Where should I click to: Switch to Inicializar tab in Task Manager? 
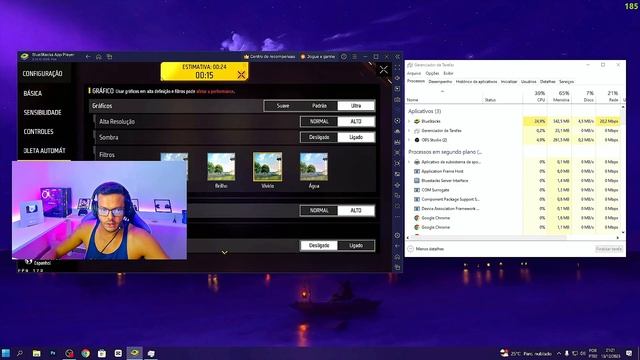click(x=509, y=82)
